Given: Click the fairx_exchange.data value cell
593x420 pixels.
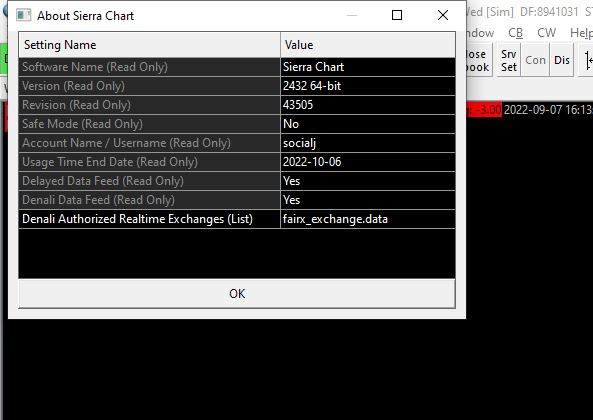Looking at the screenshot, I should pyautogui.click(x=368, y=219).
